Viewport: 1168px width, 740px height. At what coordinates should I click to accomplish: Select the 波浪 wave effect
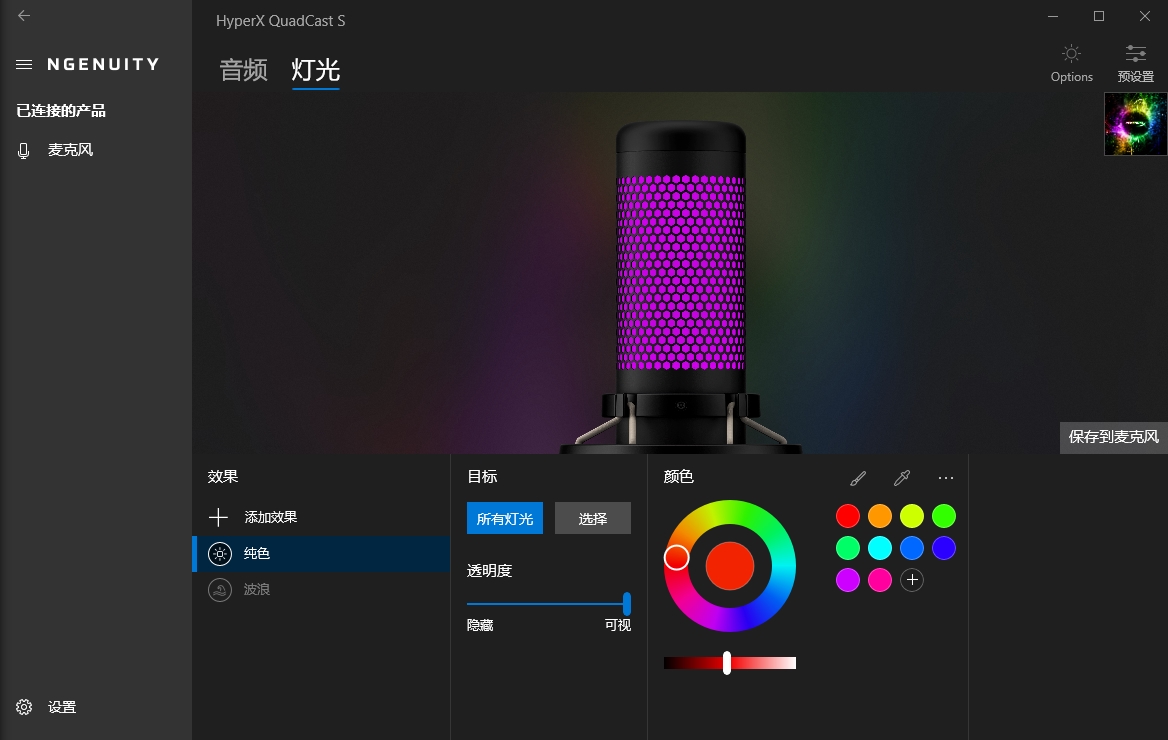[x=322, y=589]
